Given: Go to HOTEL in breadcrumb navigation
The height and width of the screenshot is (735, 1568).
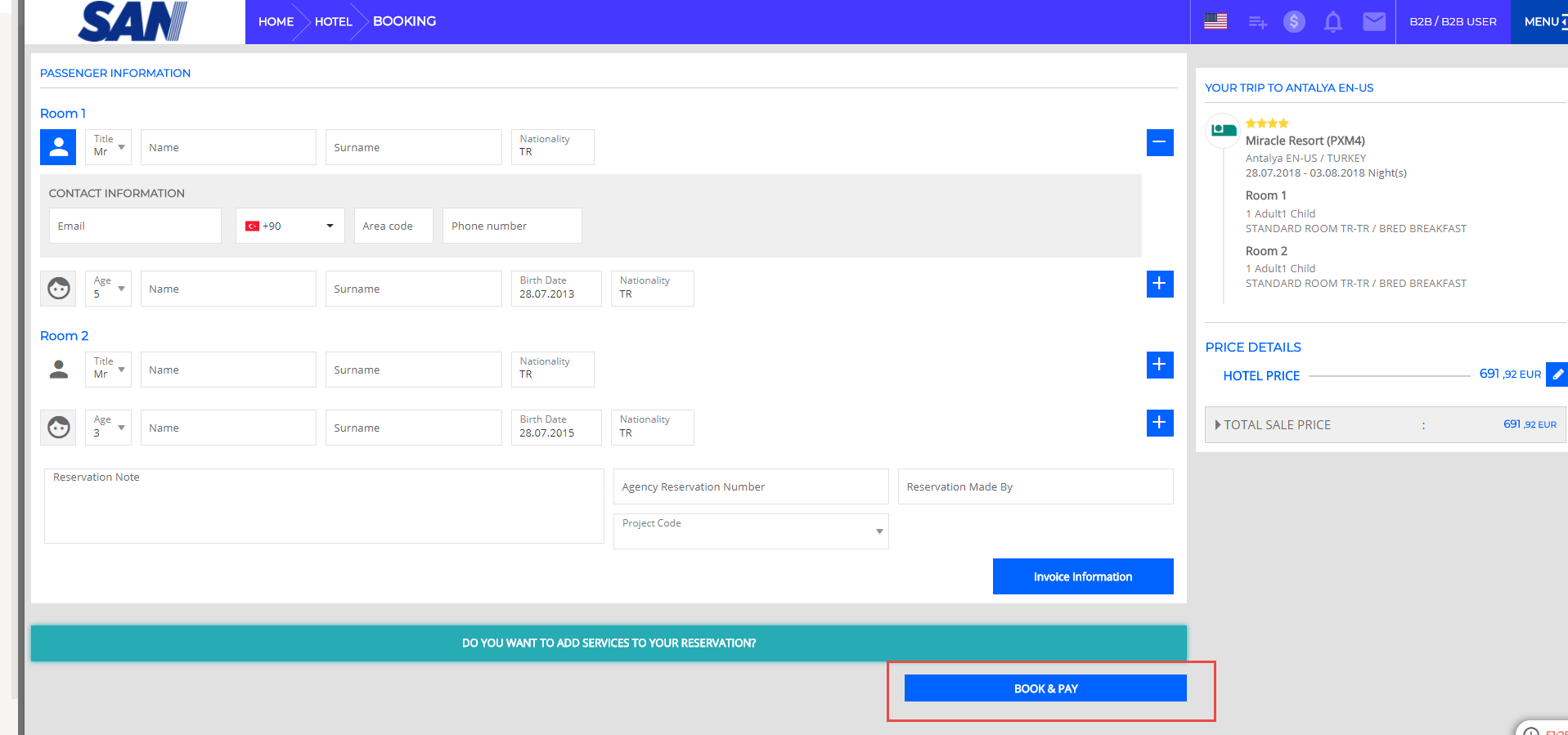Looking at the screenshot, I should tap(333, 22).
